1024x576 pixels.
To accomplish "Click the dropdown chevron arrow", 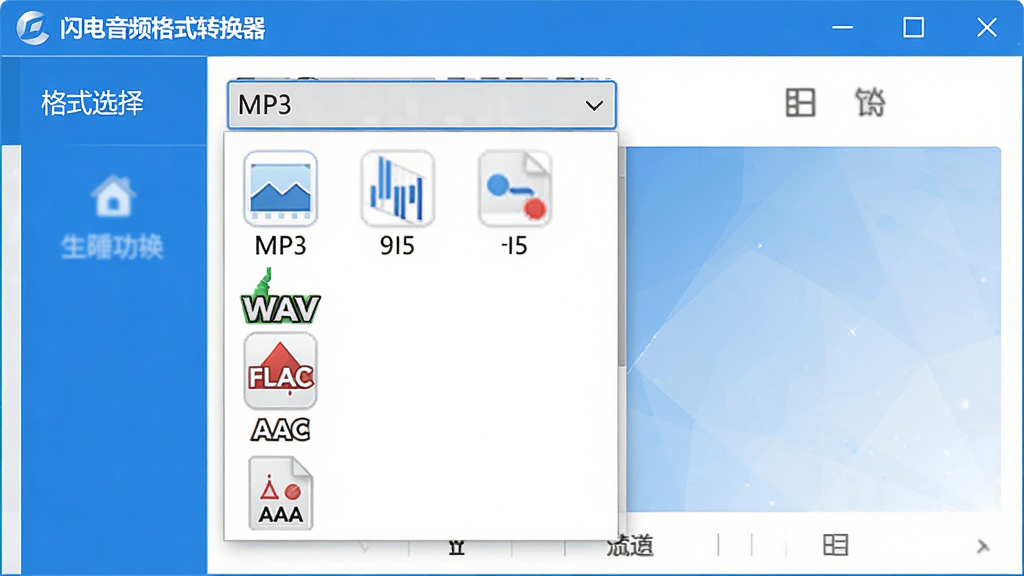I will coord(594,105).
